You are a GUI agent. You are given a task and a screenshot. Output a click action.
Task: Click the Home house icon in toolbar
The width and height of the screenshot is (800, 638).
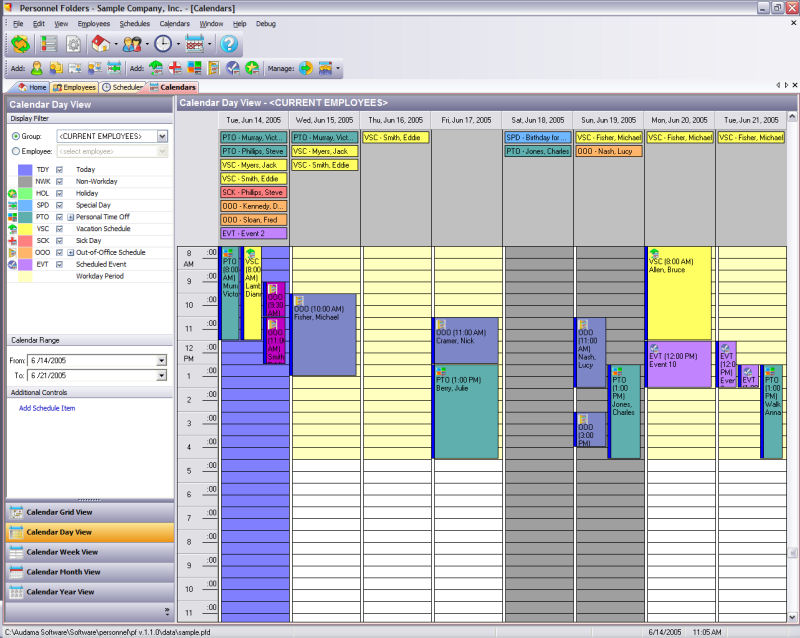100,44
